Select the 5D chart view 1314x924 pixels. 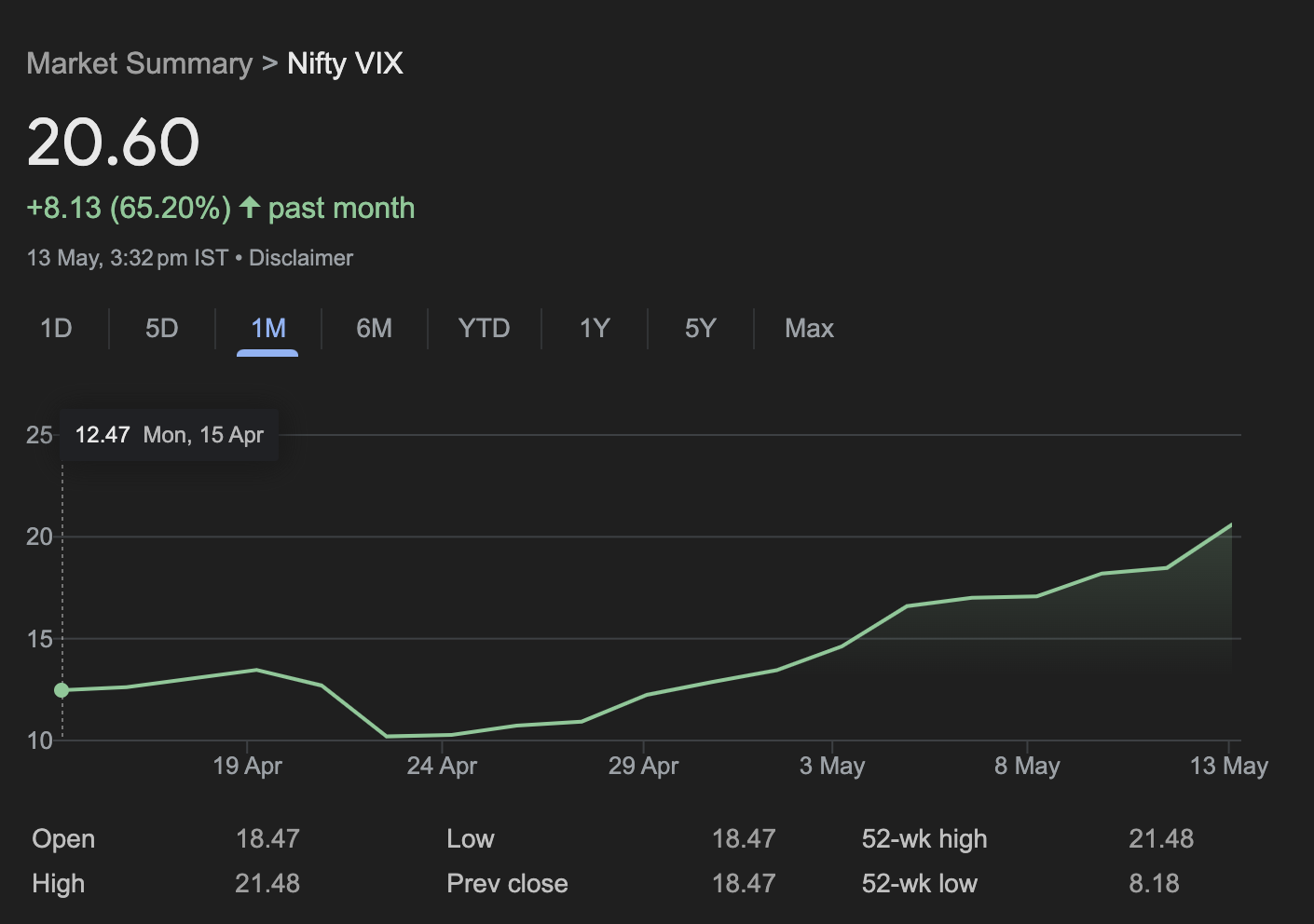[x=160, y=328]
